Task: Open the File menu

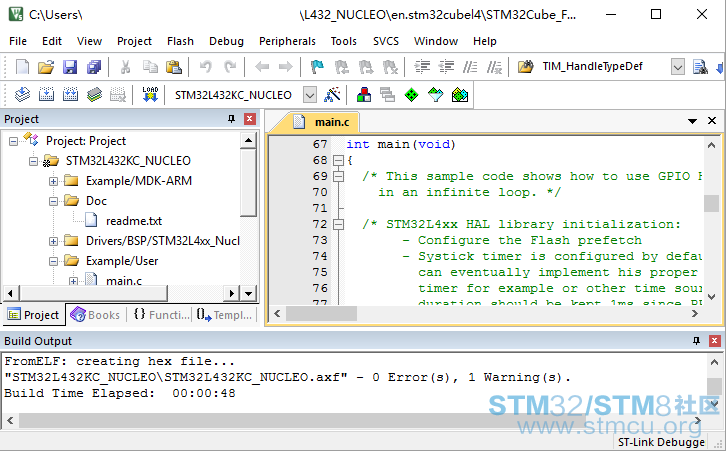Action: pyautogui.click(x=18, y=41)
